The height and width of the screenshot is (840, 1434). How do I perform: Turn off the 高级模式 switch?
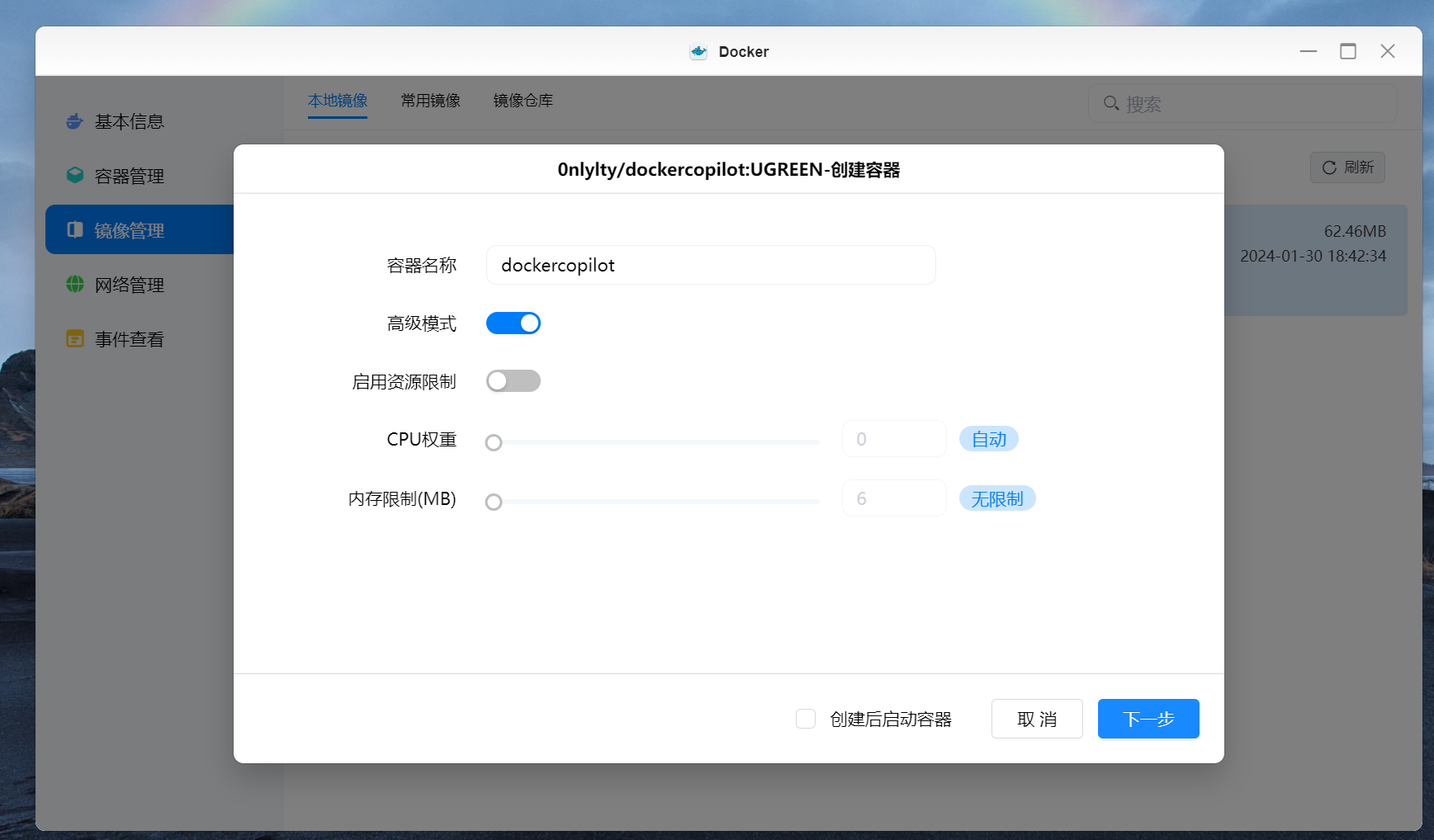coord(513,323)
